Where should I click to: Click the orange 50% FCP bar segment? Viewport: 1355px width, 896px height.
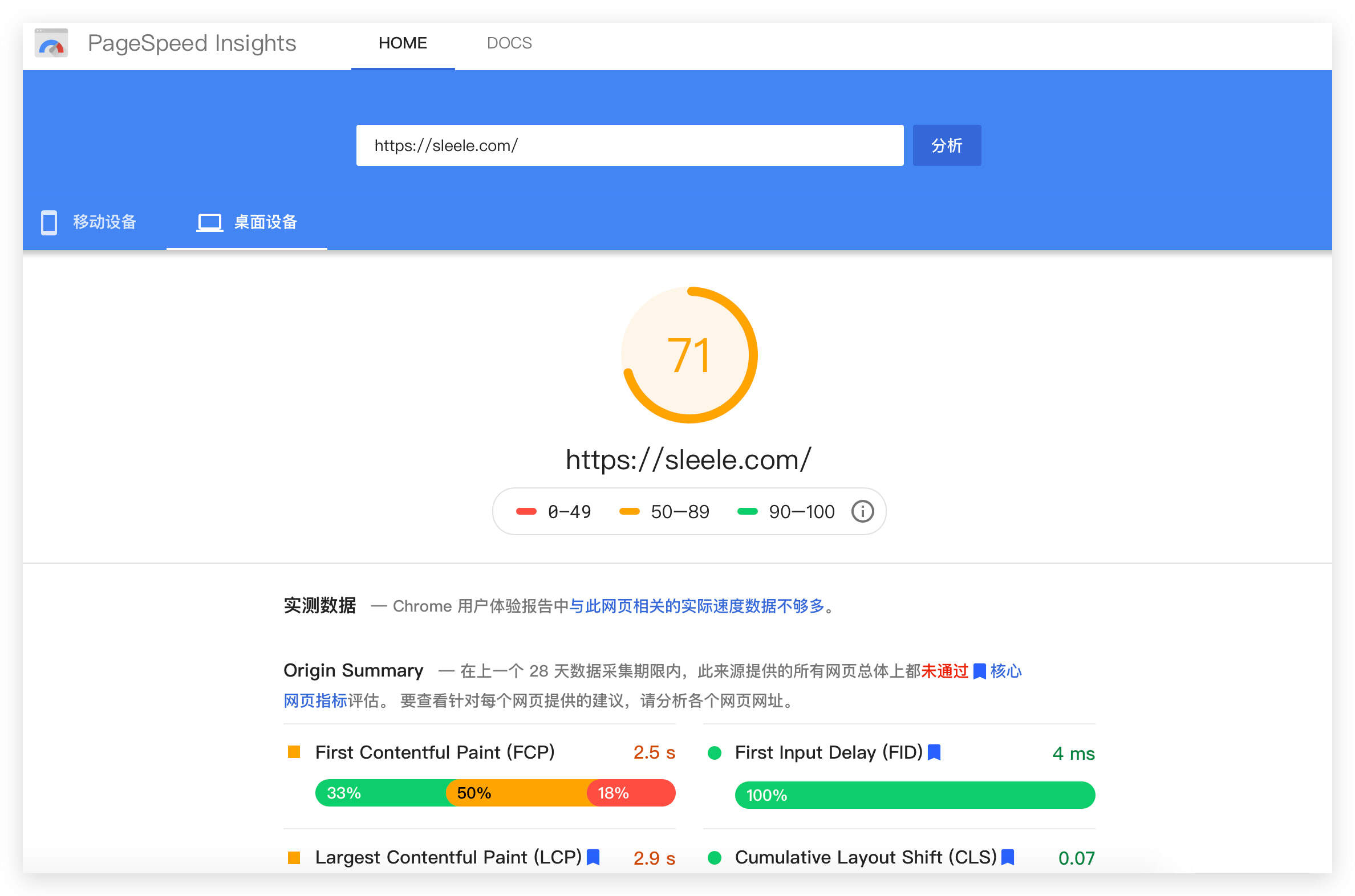[517, 793]
